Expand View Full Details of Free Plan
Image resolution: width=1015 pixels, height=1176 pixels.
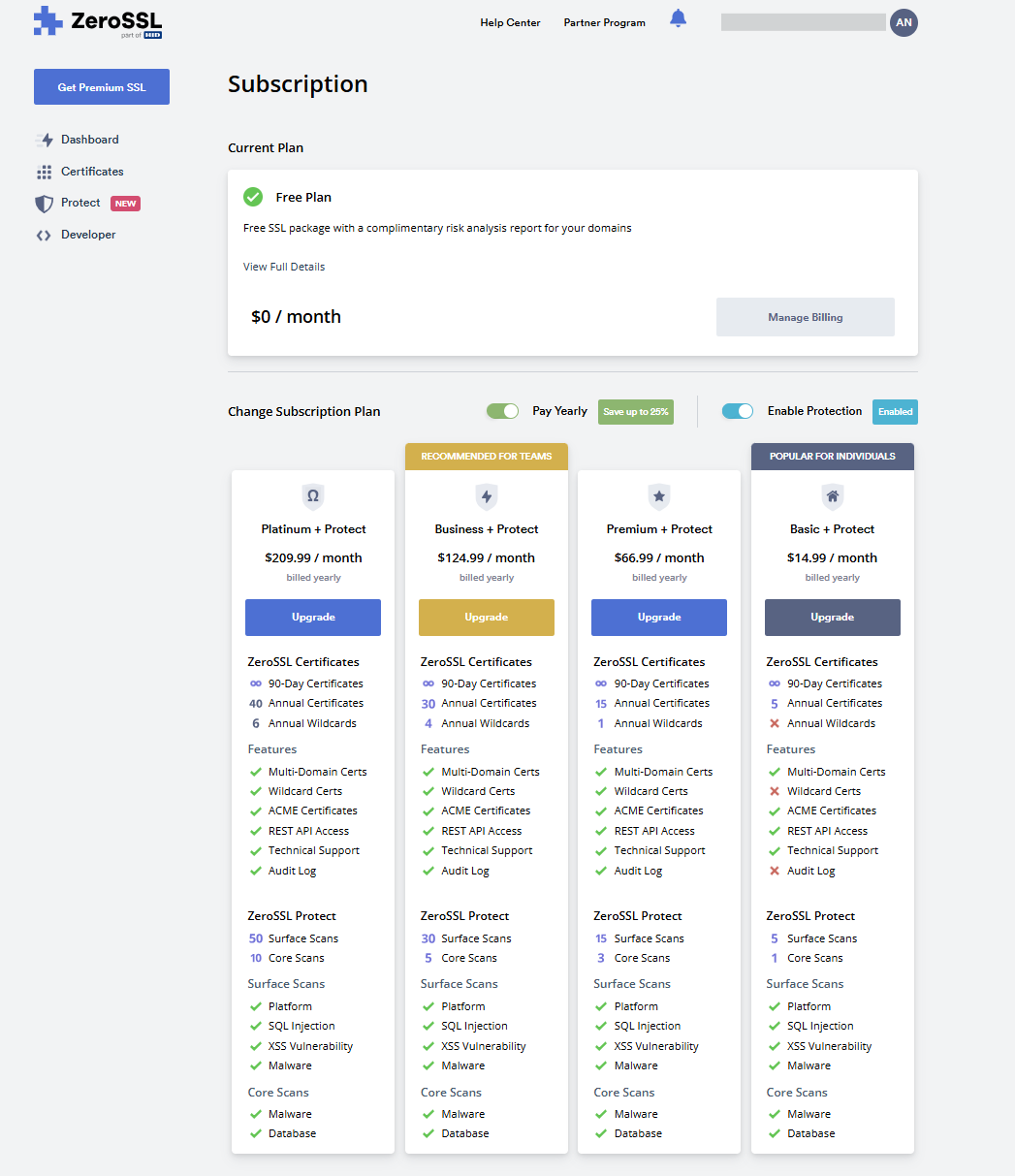pyautogui.click(x=284, y=267)
